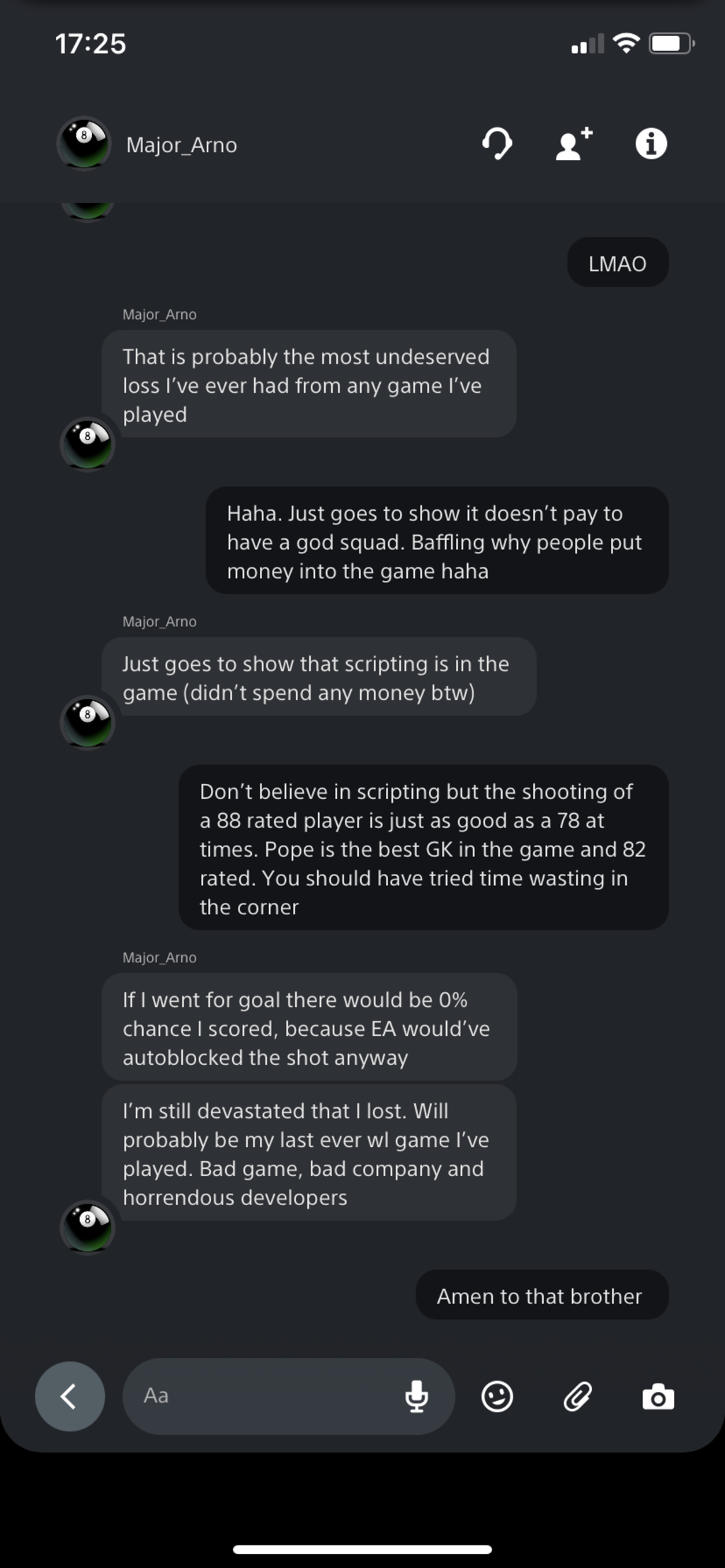Open the camera icon
This screenshot has height=1568, width=725.
click(658, 1397)
